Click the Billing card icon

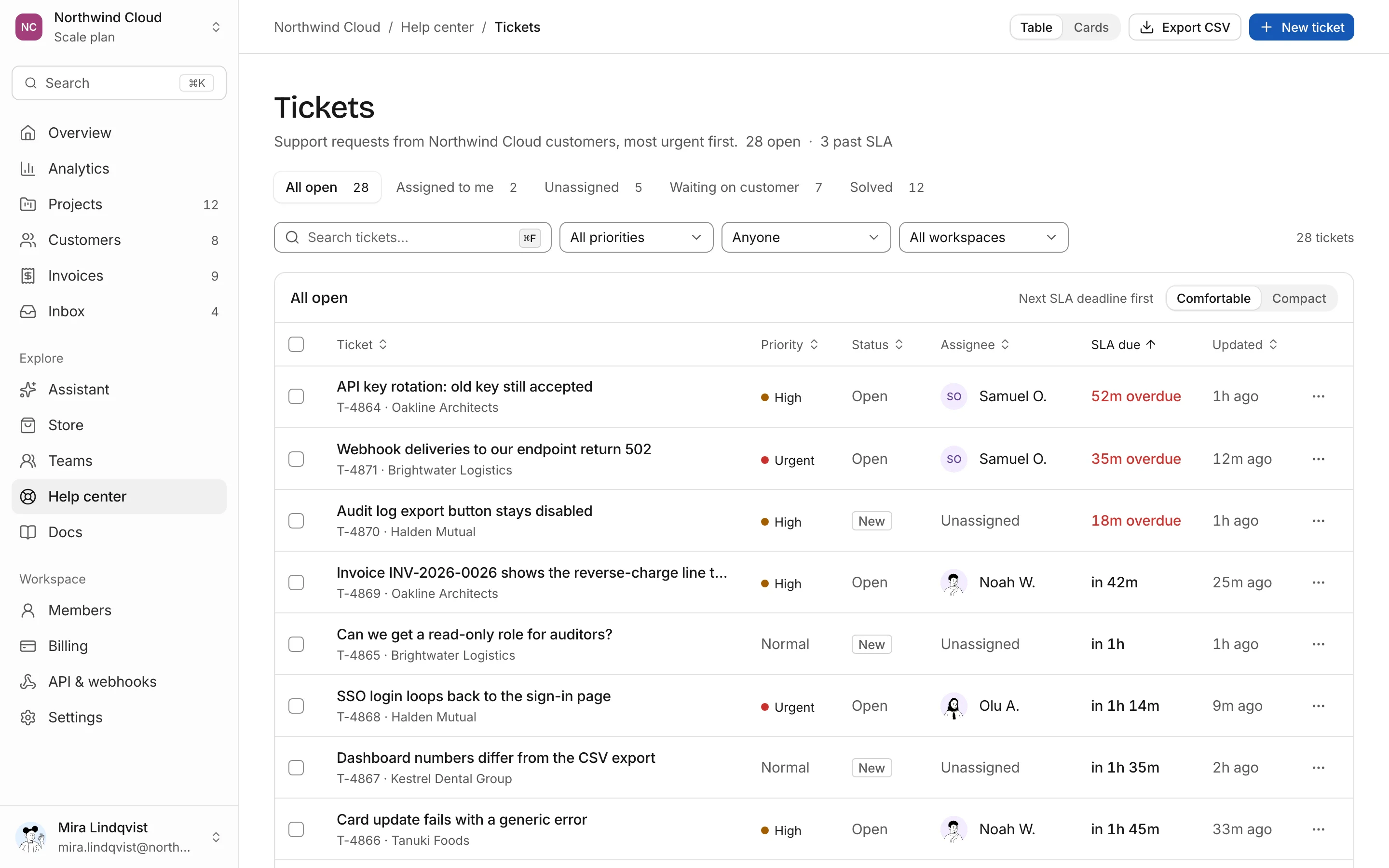(27, 646)
